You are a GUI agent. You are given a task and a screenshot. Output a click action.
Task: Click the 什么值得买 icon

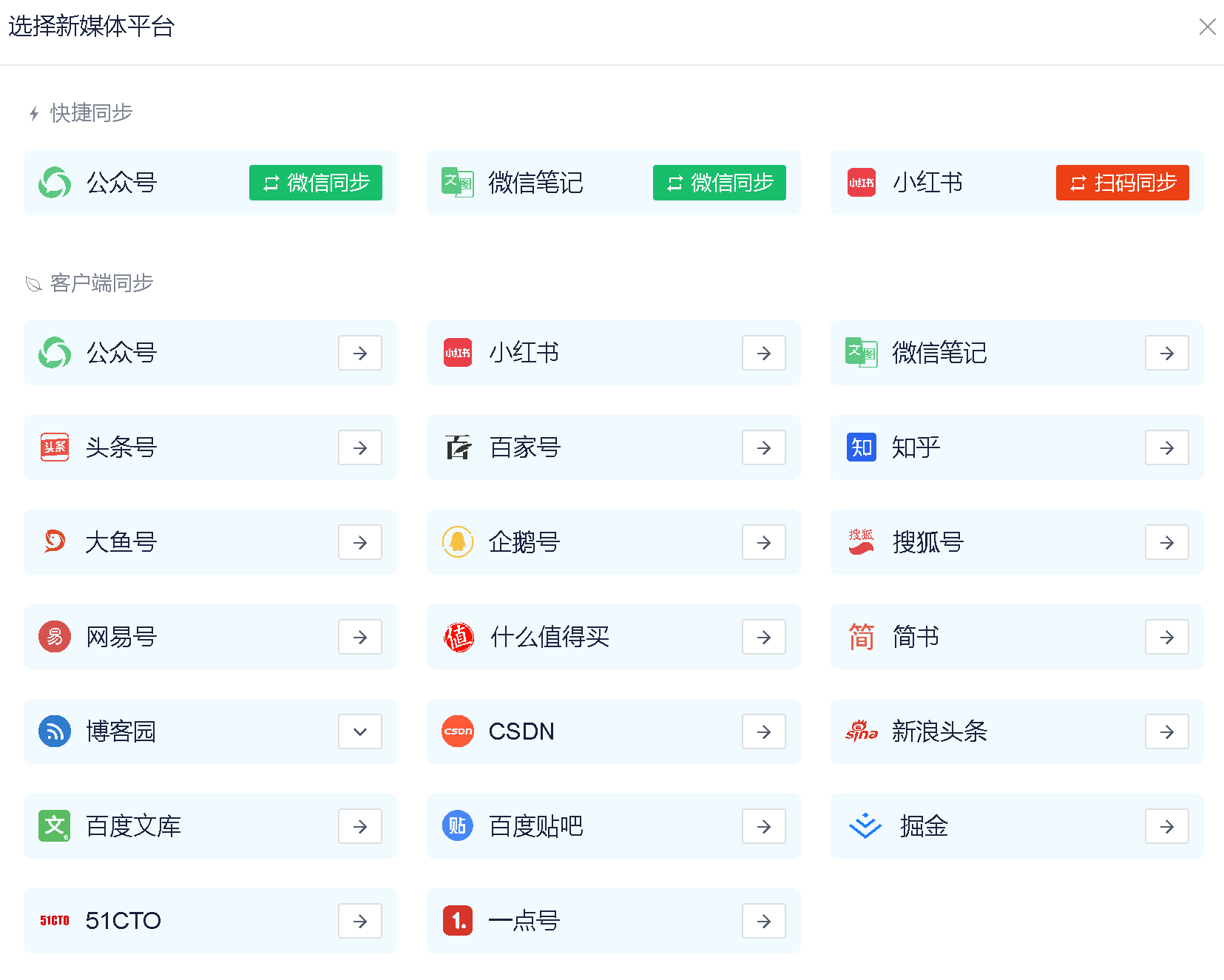(458, 637)
